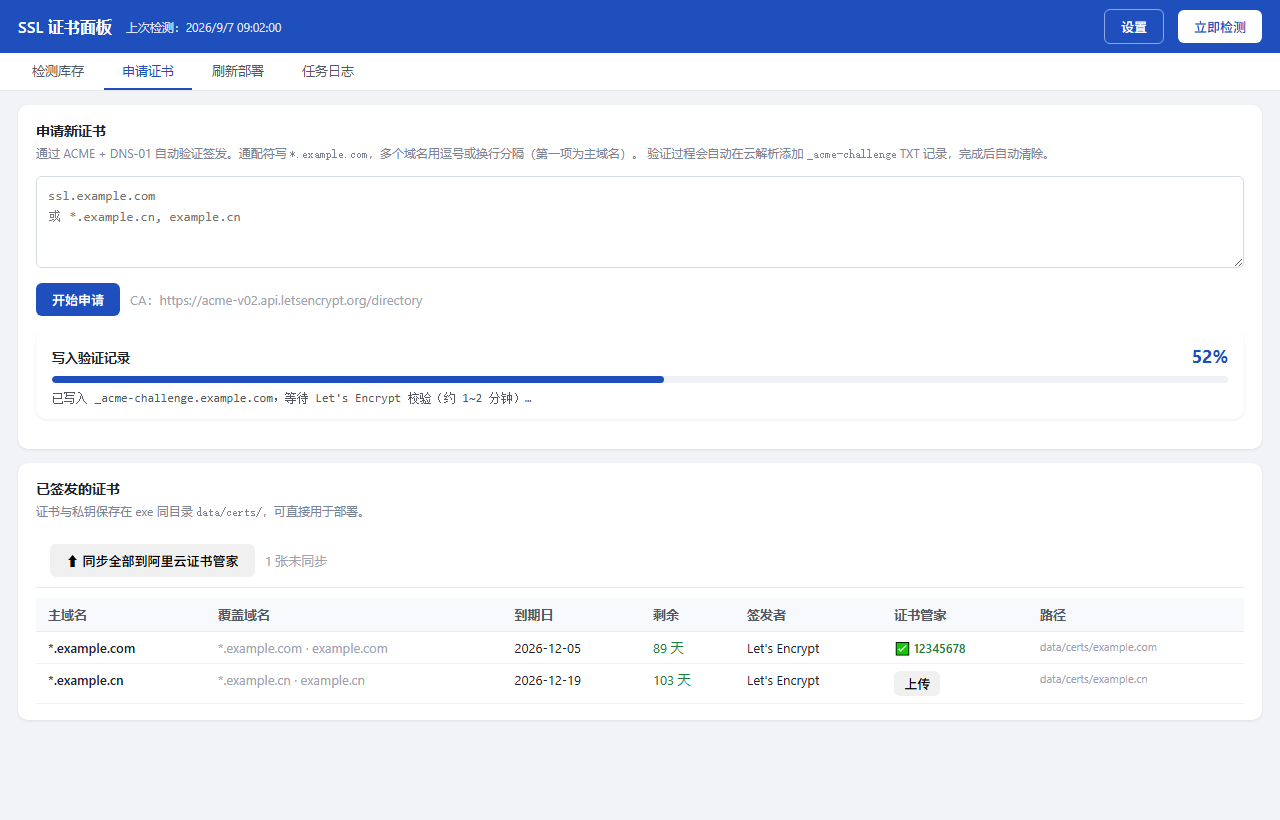Click path data/certs/example.com

[1098, 647]
